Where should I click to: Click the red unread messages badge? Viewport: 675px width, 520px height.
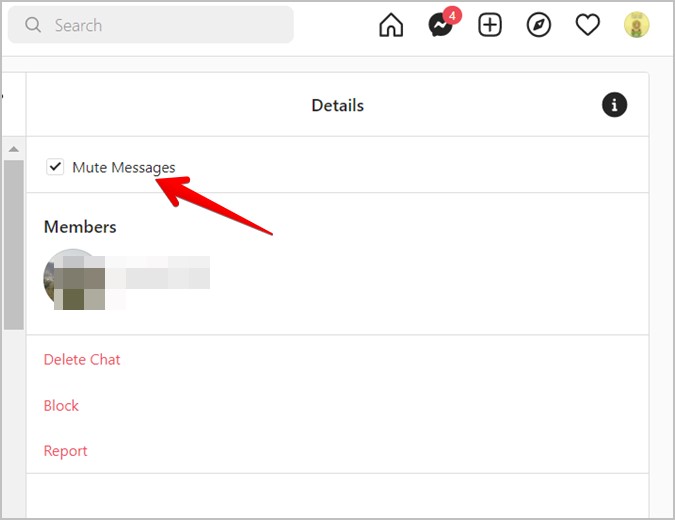(x=452, y=16)
